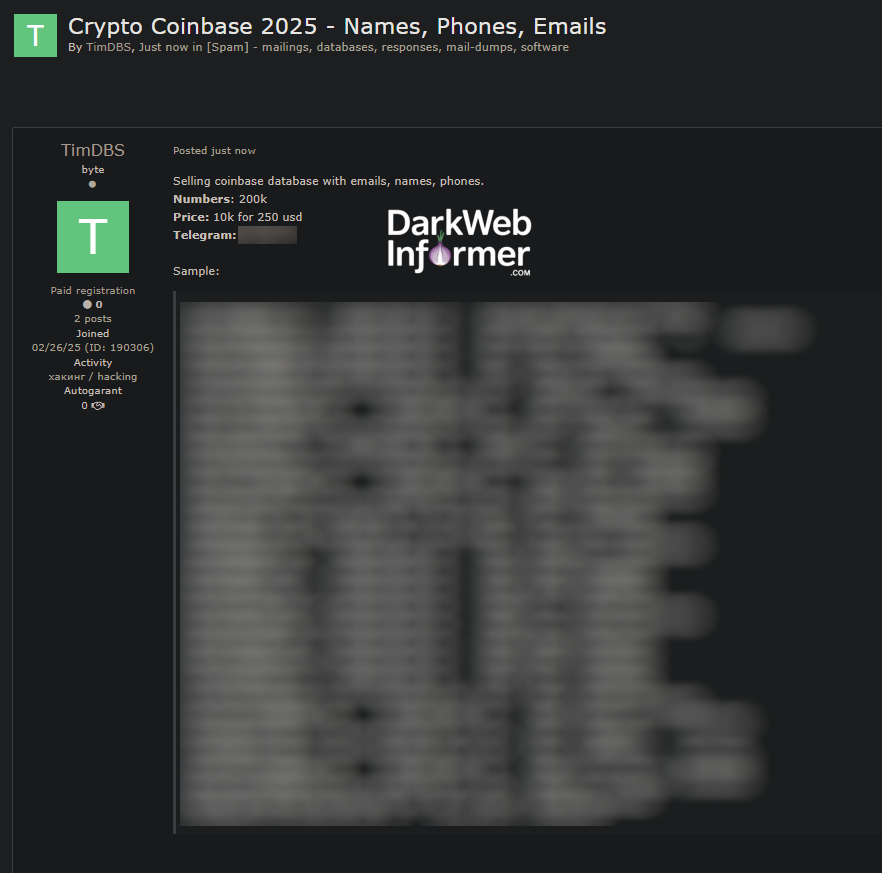Click the thread title 'Crypto Coinbase 2025'
Viewport: 882px width, 873px height.
point(337,26)
